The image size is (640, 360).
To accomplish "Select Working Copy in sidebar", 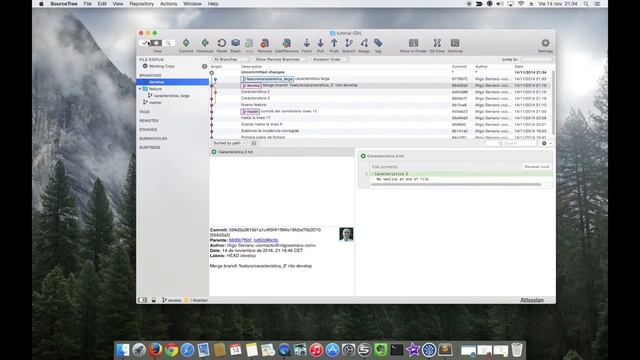I will (172, 66).
